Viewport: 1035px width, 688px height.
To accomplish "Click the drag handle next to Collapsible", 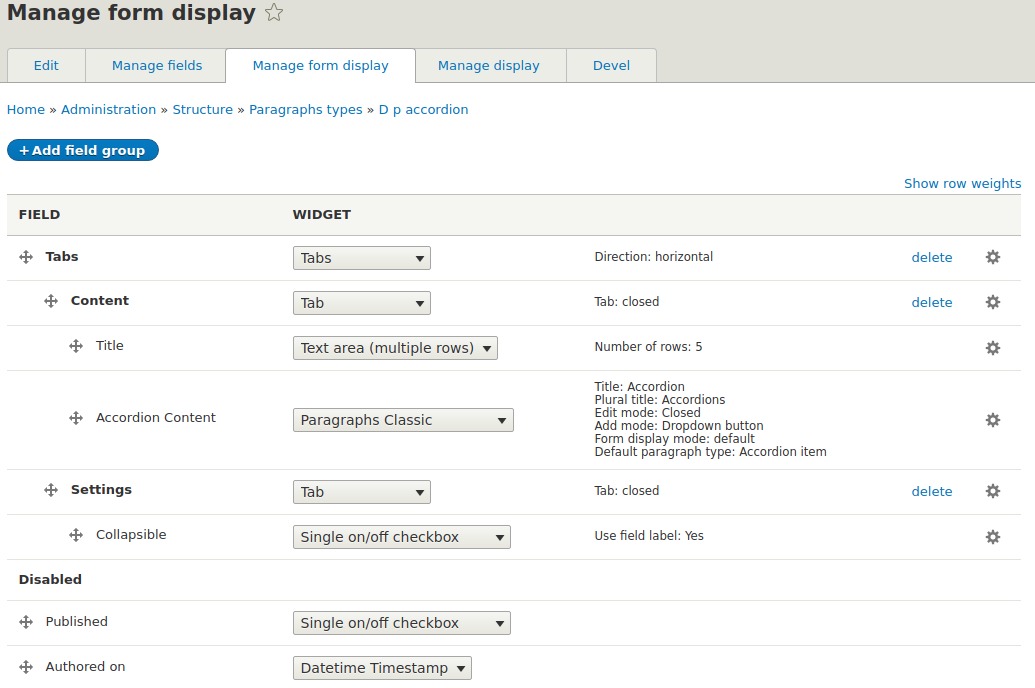I will pos(75,535).
